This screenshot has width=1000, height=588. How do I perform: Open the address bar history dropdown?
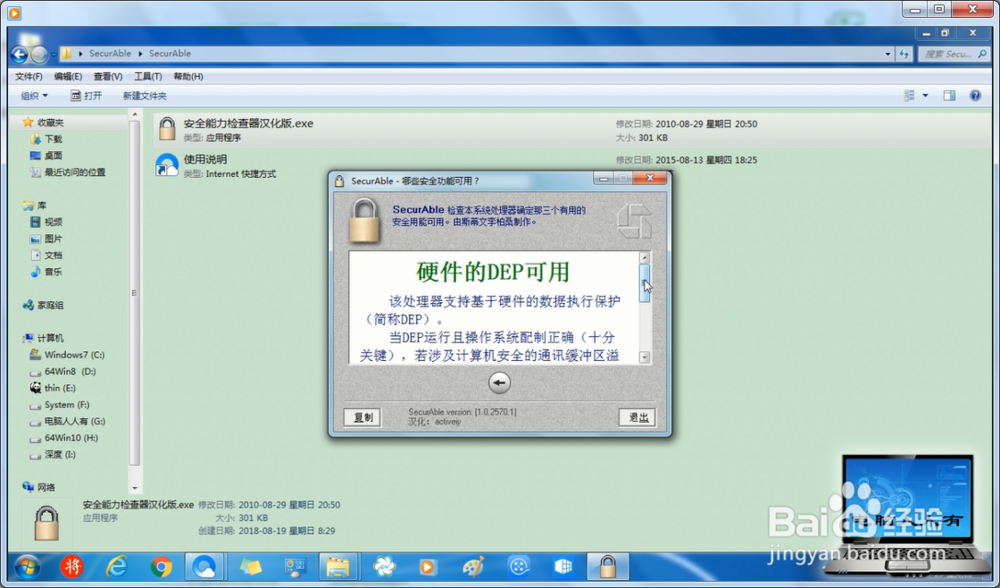click(888, 54)
